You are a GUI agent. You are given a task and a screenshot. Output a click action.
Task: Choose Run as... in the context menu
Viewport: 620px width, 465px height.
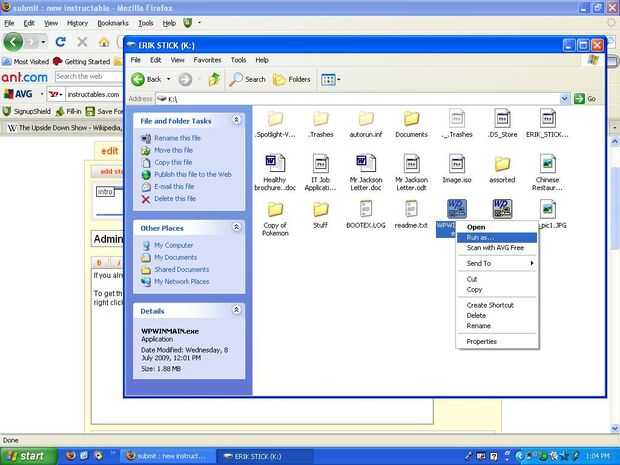(x=497, y=238)
